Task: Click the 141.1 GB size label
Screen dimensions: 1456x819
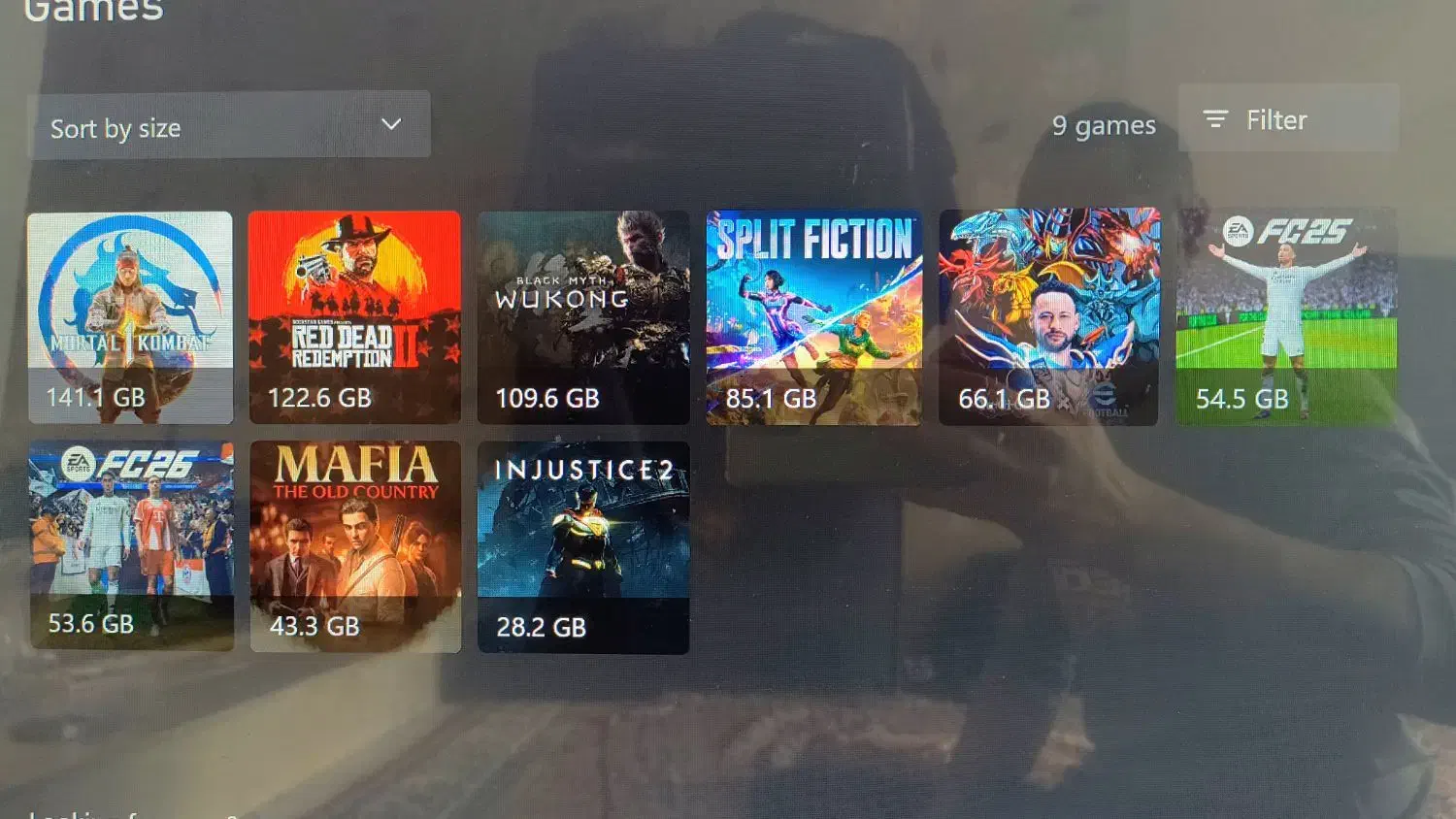Action: coord(95,397)
